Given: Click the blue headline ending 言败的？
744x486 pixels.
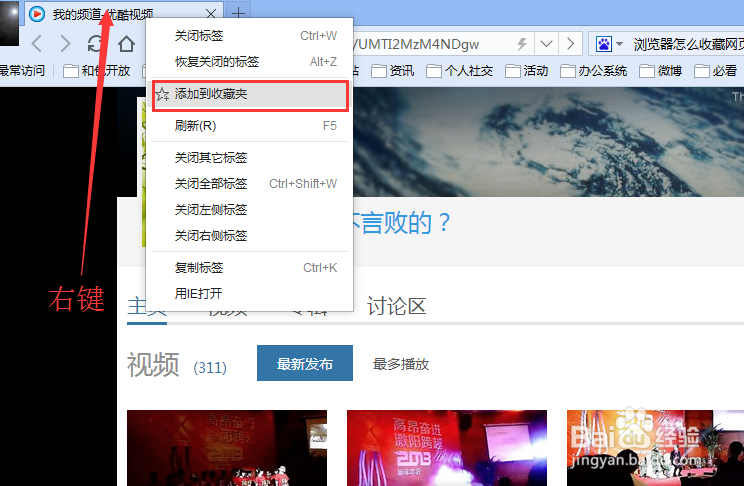Looking at the screenshot, I should pos(401,222).
